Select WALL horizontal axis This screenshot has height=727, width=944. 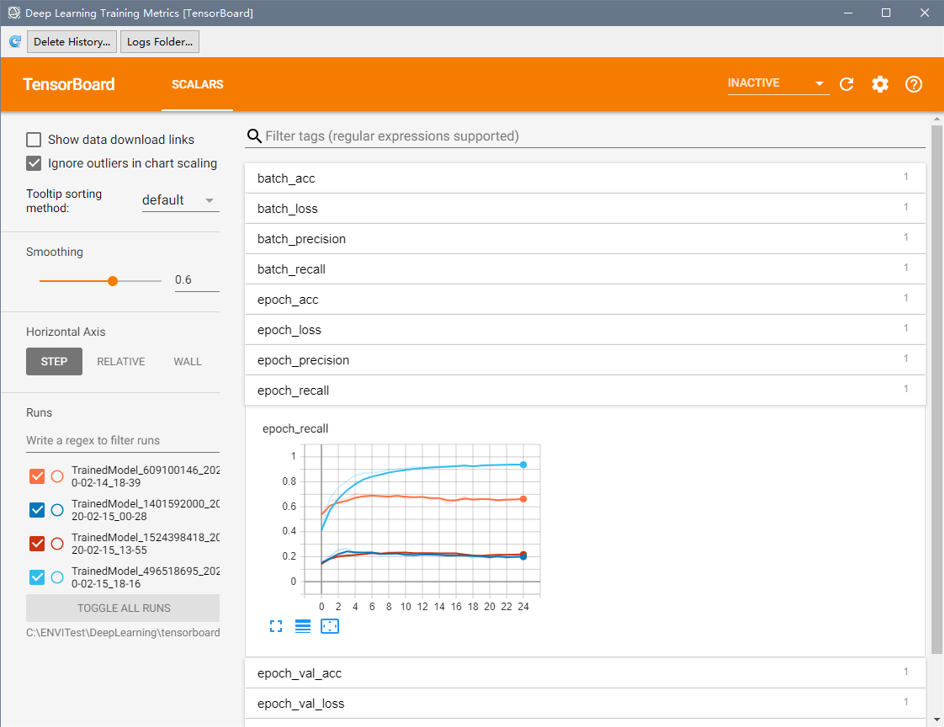[187, 361]
